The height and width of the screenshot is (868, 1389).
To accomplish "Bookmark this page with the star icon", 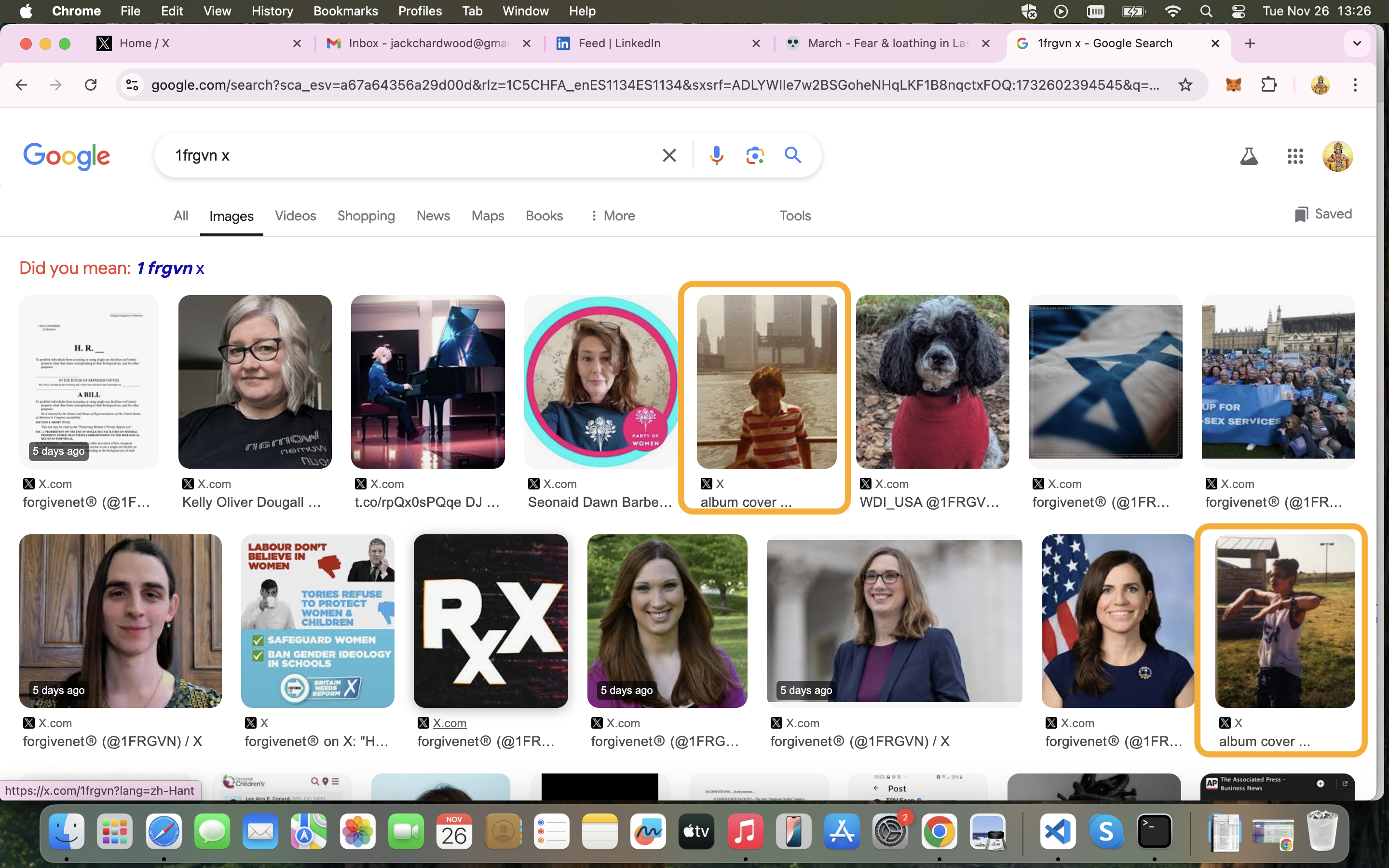I will click(x=1185, y=85).
